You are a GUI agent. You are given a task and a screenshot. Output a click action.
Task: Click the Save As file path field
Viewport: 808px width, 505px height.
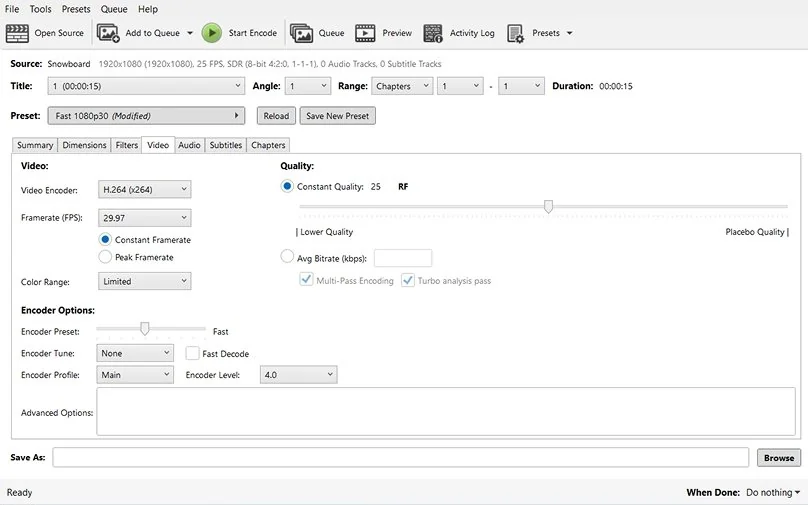point(400,458)
